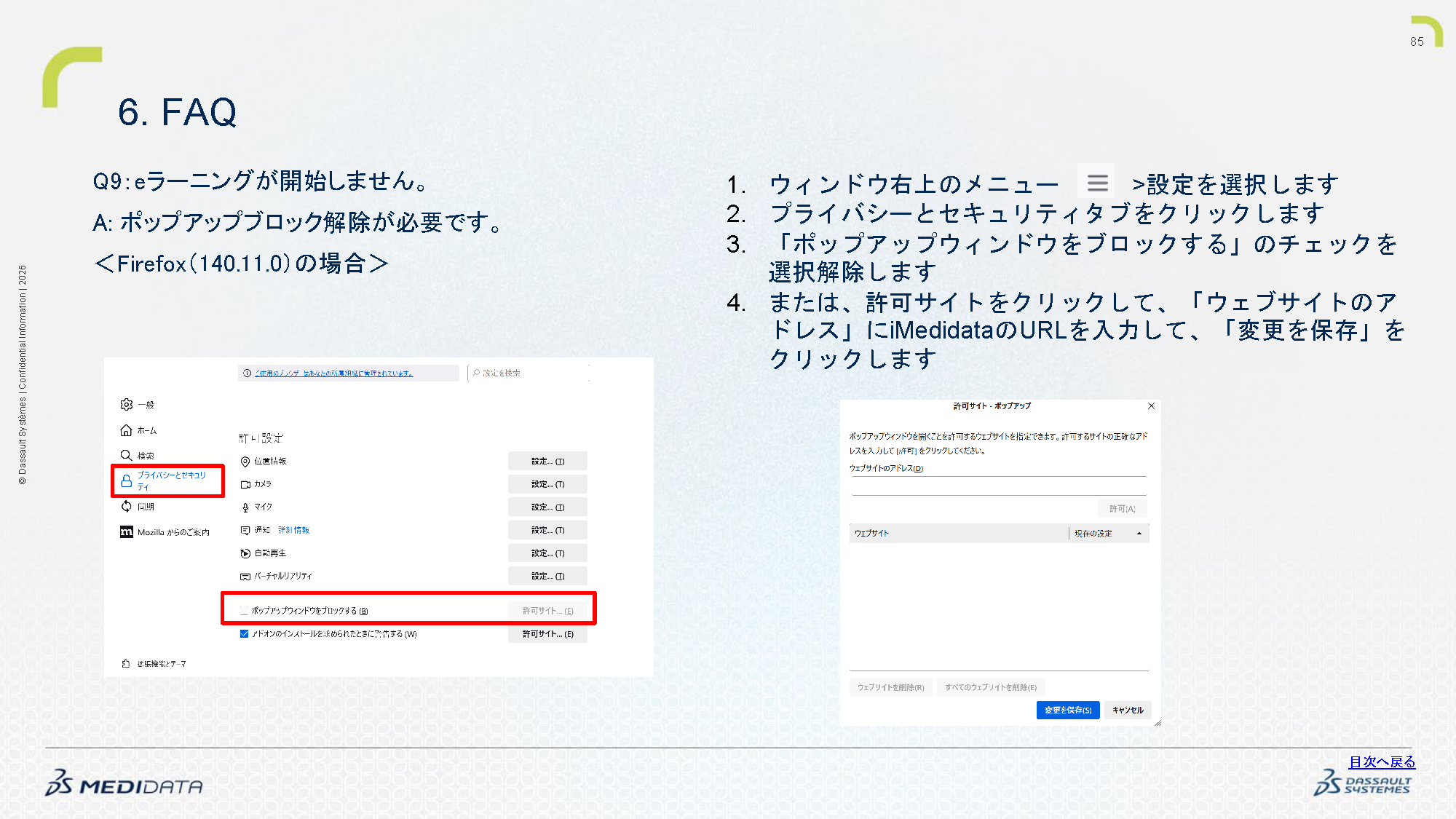Click the Medidata logo at bottom left
1456x819 pixels.
124,783
